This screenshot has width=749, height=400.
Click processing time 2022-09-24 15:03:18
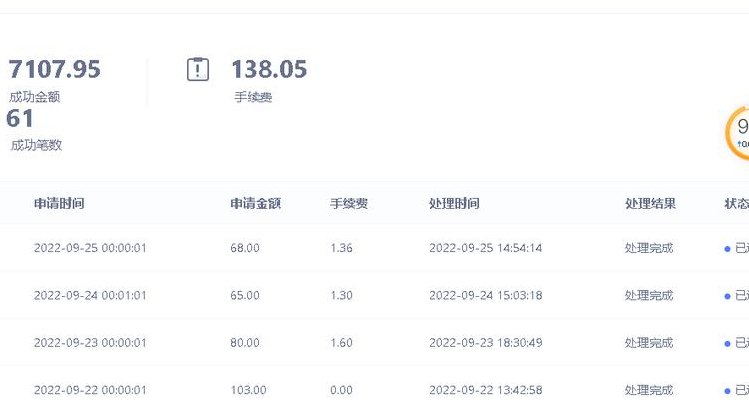pyautogui.click(x=485, y=295)
